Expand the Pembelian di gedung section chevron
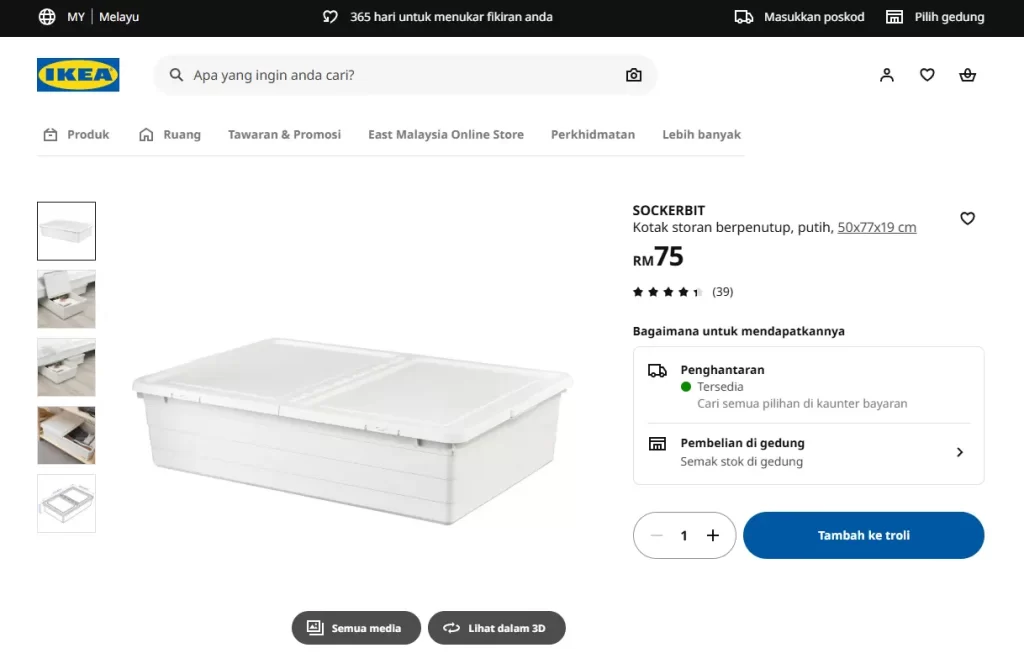The height and width of the screenshot is (669, 1024). [x=959, y=452]
